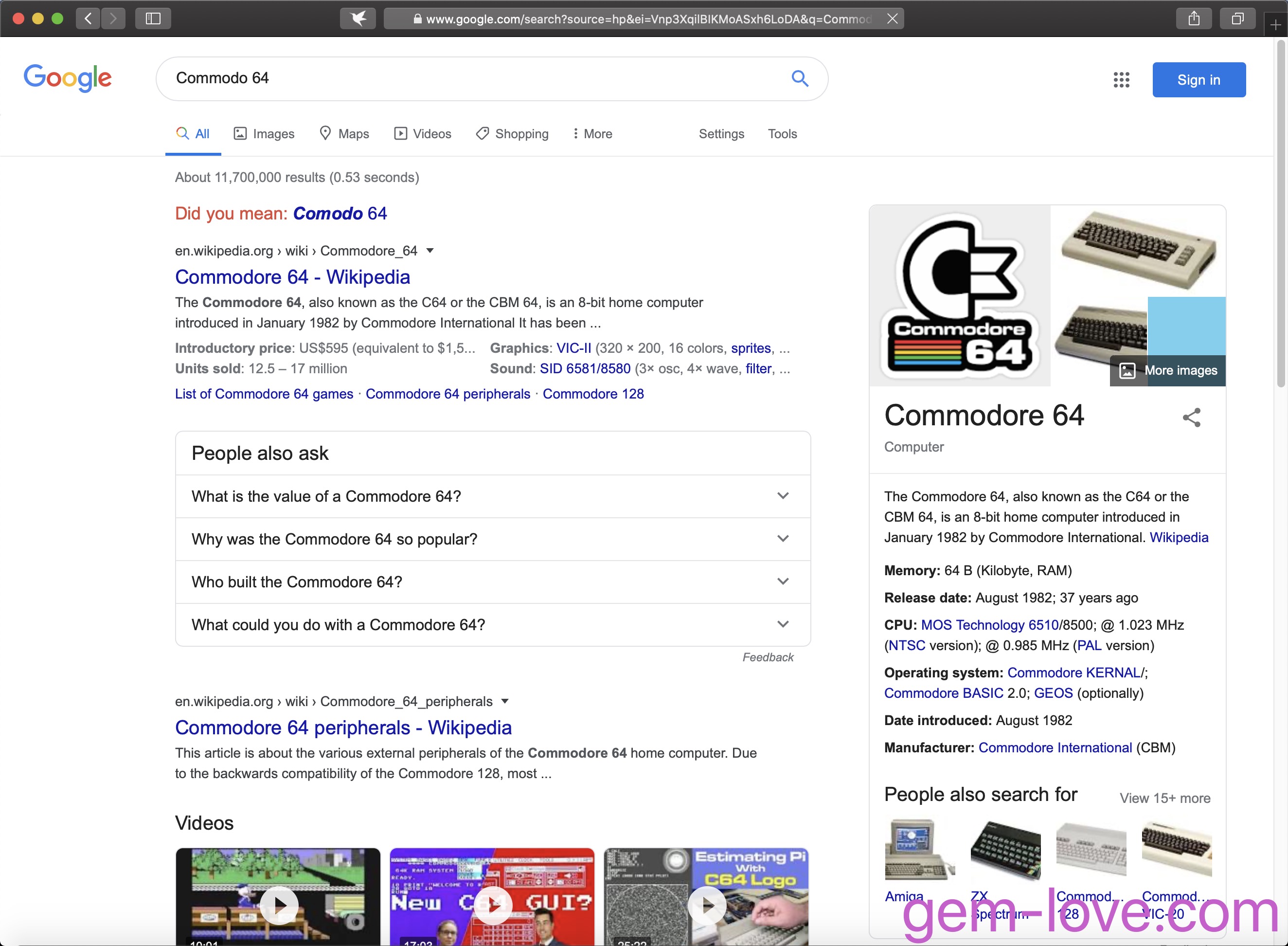The width and height of the screenshot is (1288, 946).
Task: Open Commodore 64 peripherals - Wikipedia result
Action: (343, 728)
